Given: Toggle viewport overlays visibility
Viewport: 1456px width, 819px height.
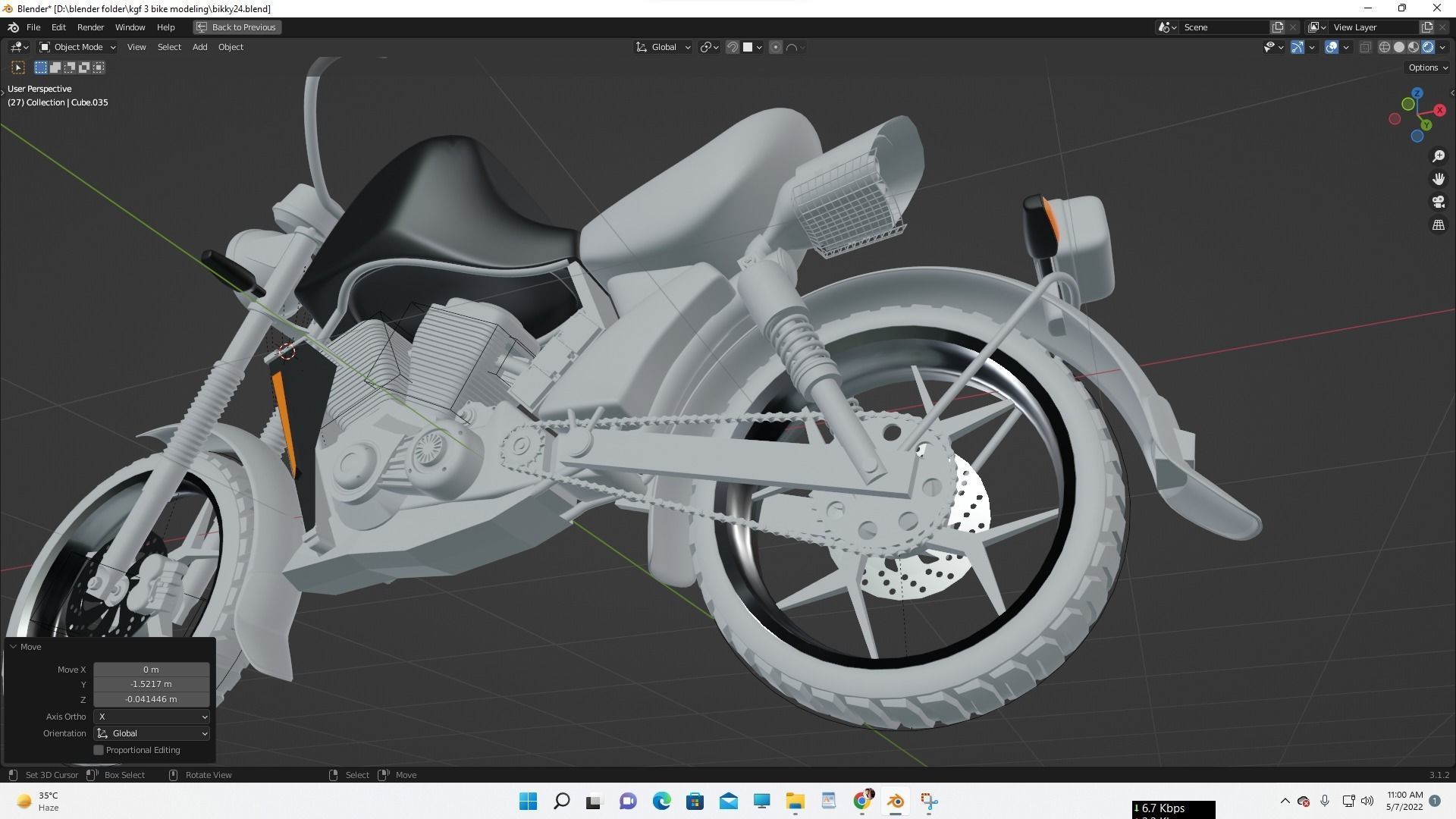Looking at the screenshot, I should click(x=1331, y=47).
